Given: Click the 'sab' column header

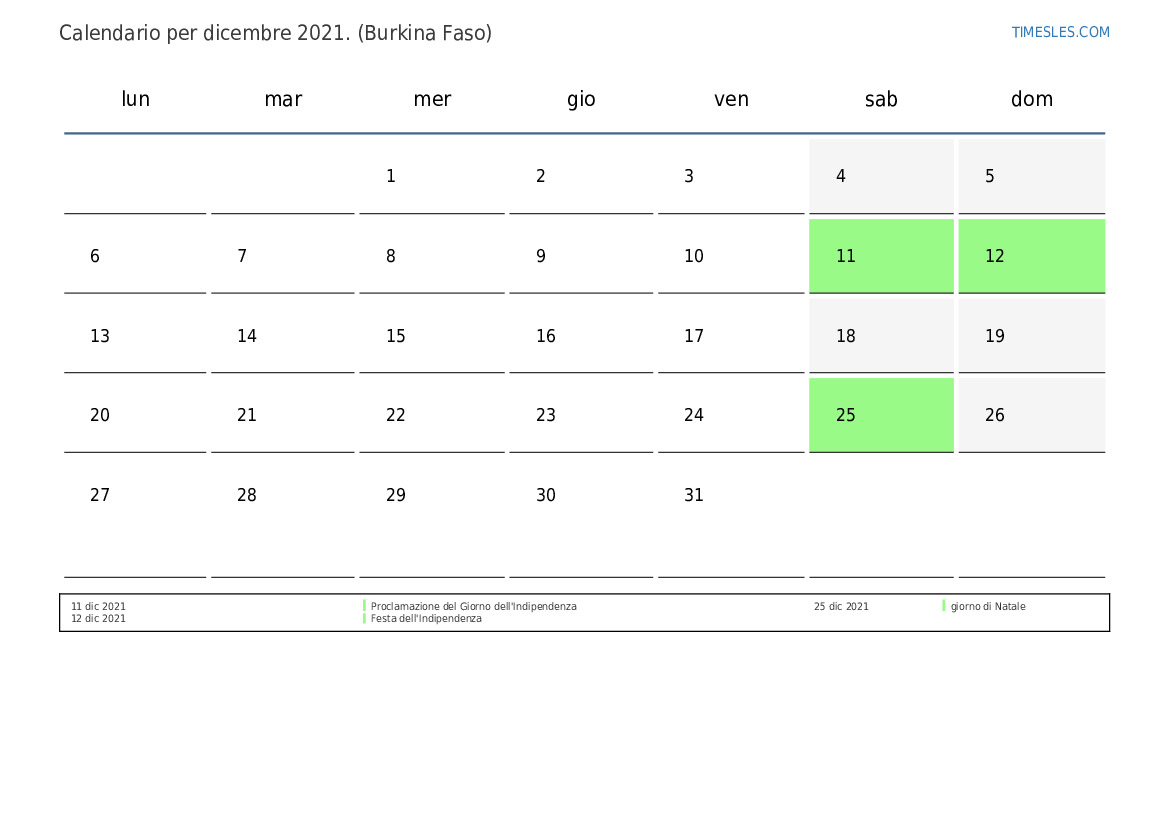Looking at the screenshot, I should [x=880, y=99].
